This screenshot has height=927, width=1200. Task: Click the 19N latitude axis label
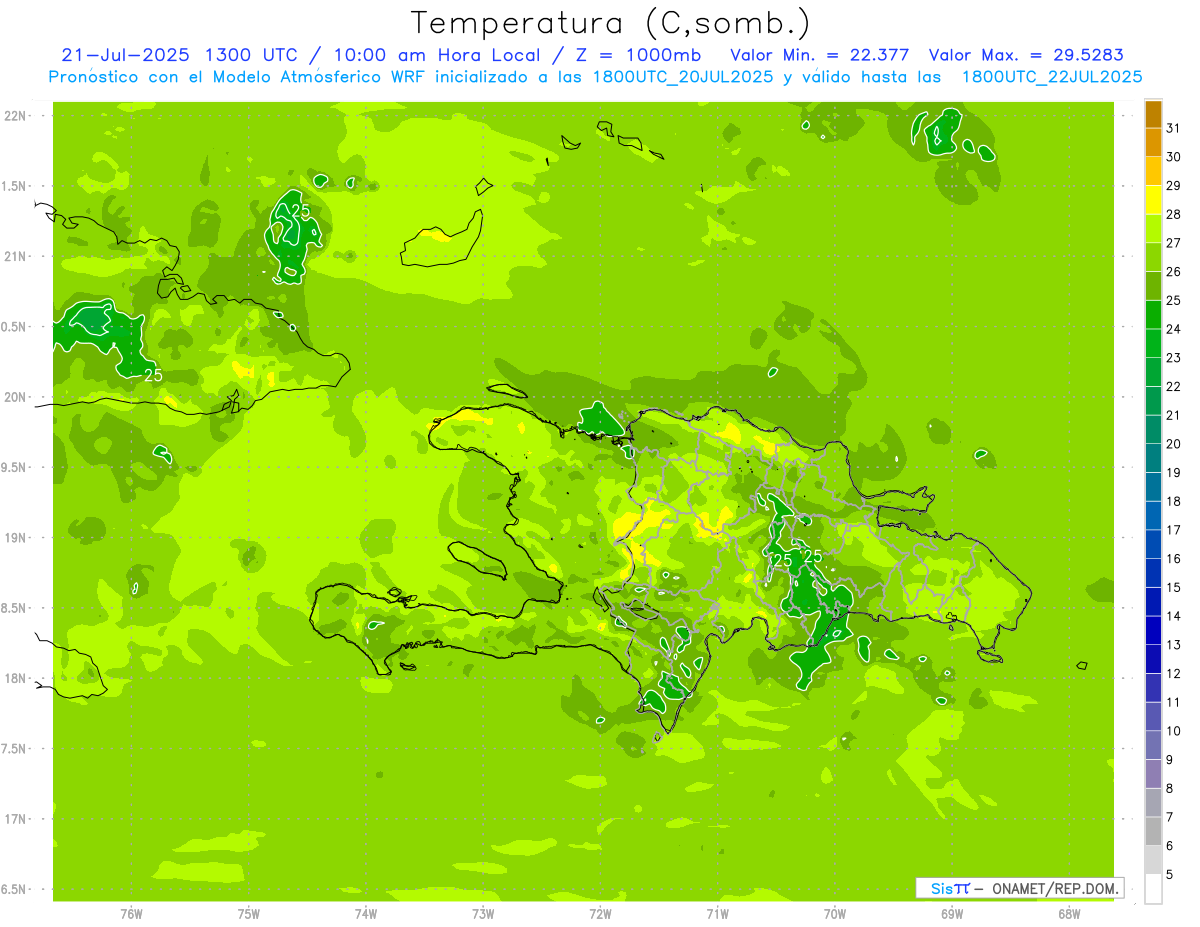point(17,538)
